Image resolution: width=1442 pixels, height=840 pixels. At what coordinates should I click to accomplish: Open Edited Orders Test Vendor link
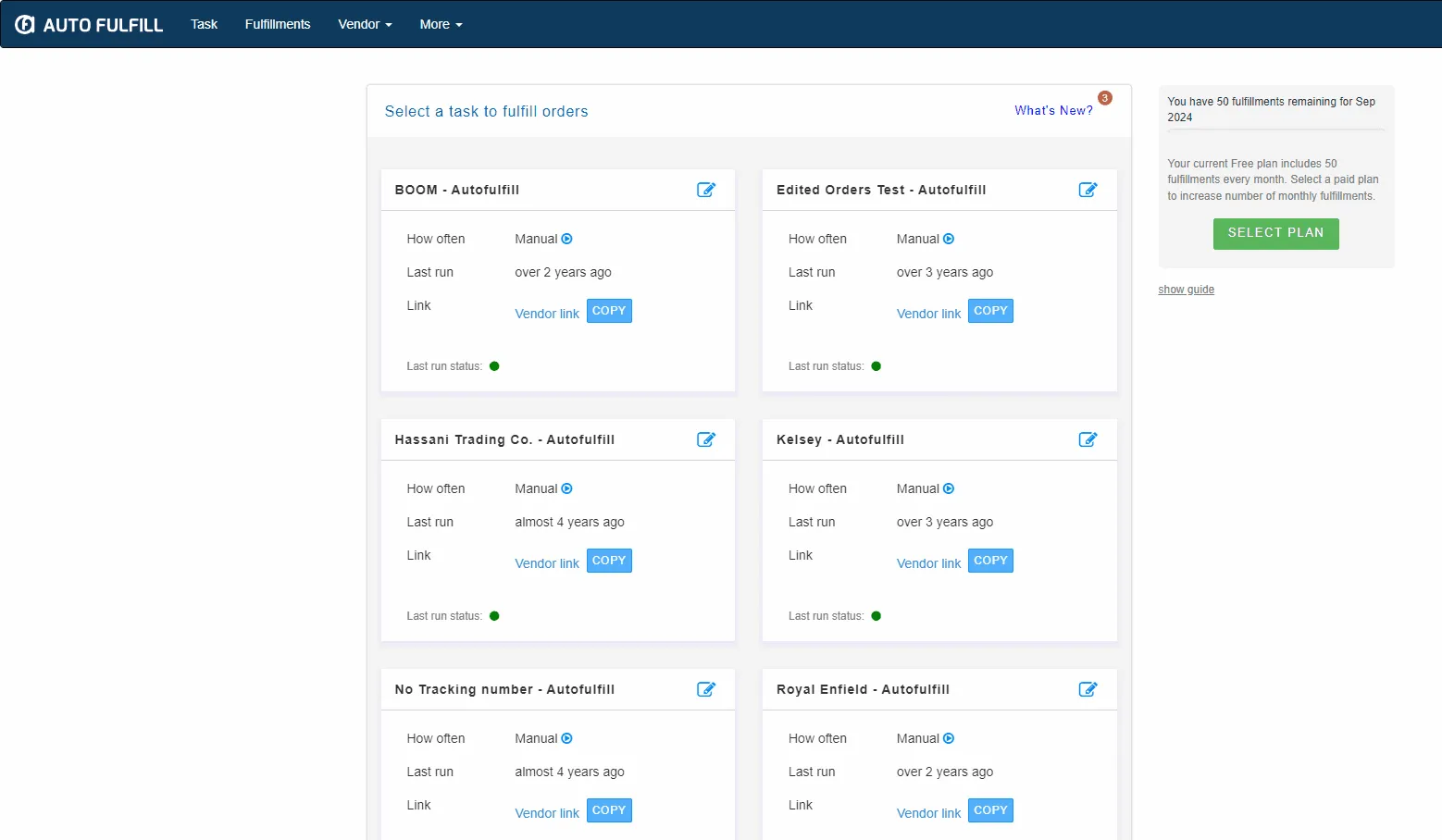[x=928, y=314]
